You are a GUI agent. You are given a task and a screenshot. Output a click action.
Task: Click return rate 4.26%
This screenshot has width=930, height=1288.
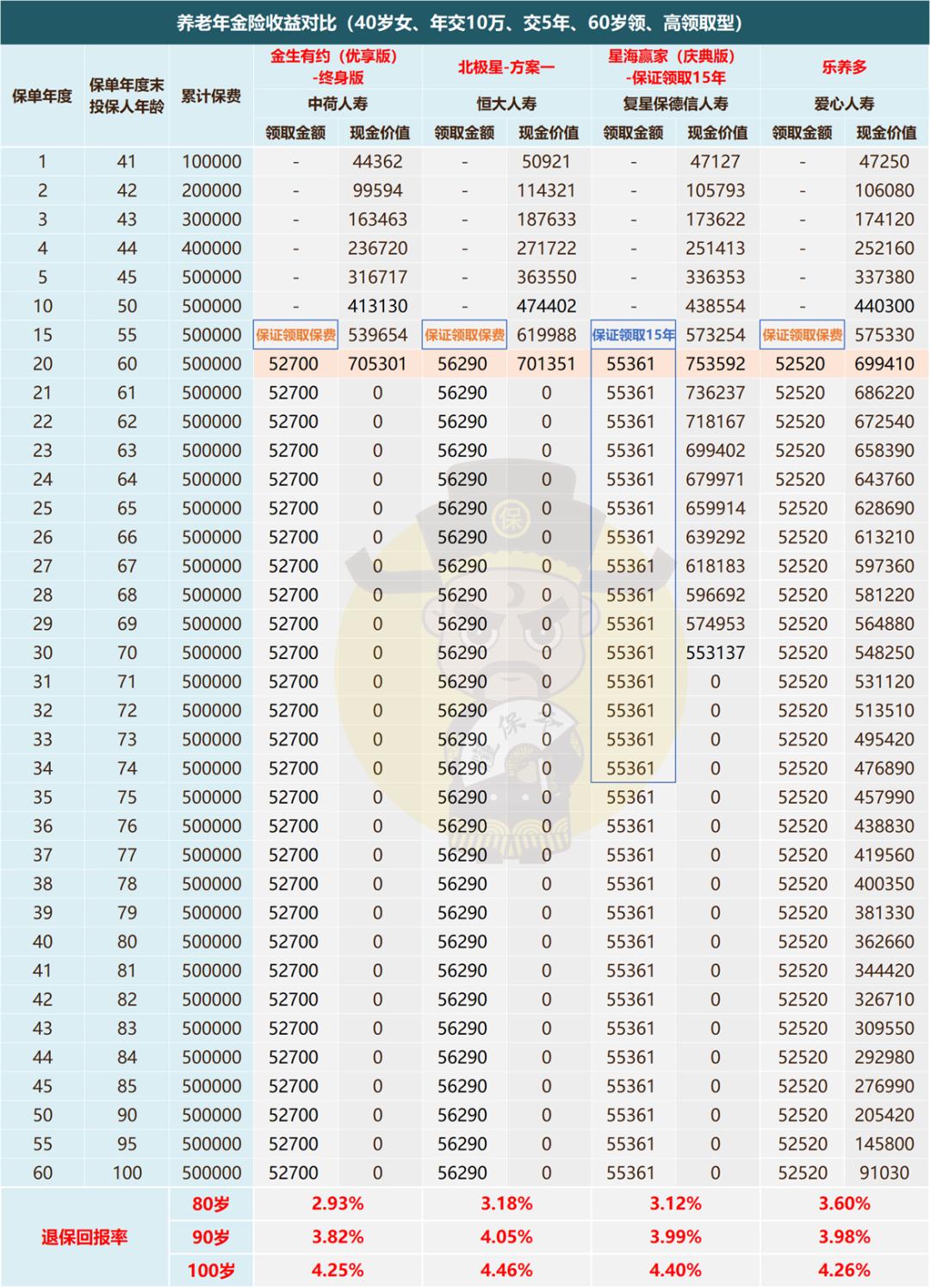[x=844, y=1270]
